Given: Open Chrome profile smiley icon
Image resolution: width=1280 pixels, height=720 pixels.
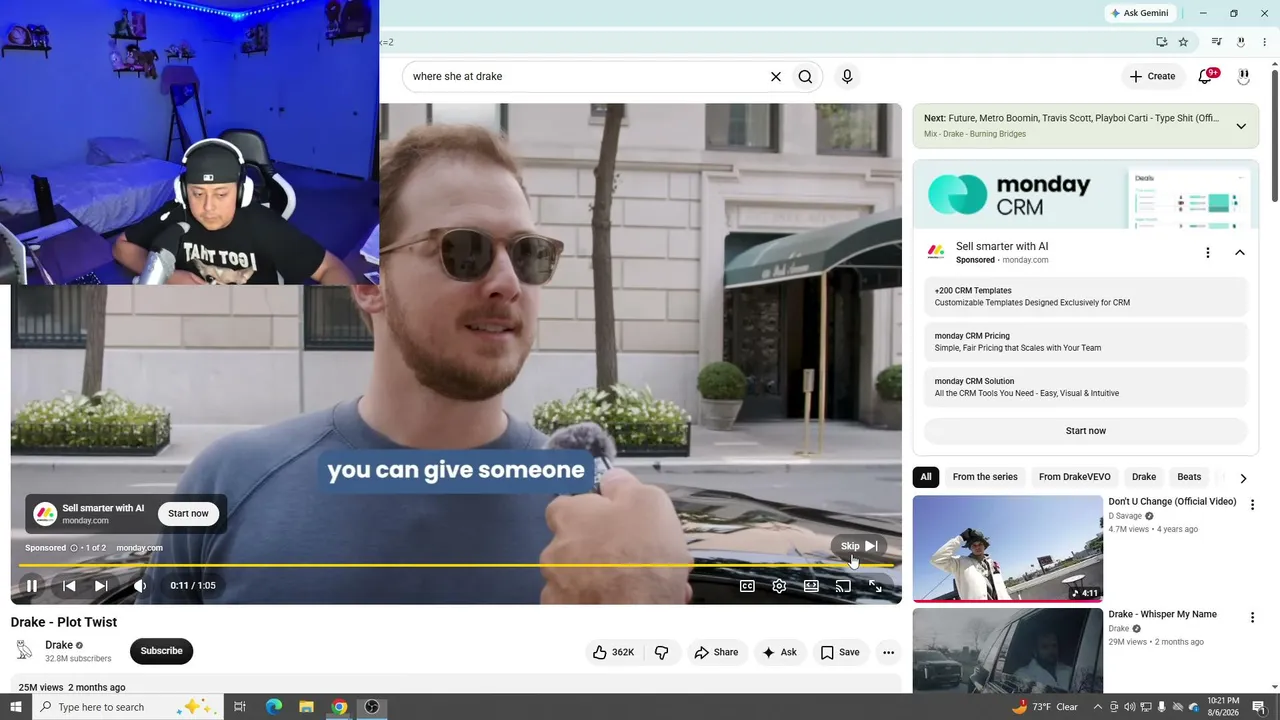Looking at the screenshot, I should coord(1240,42).
